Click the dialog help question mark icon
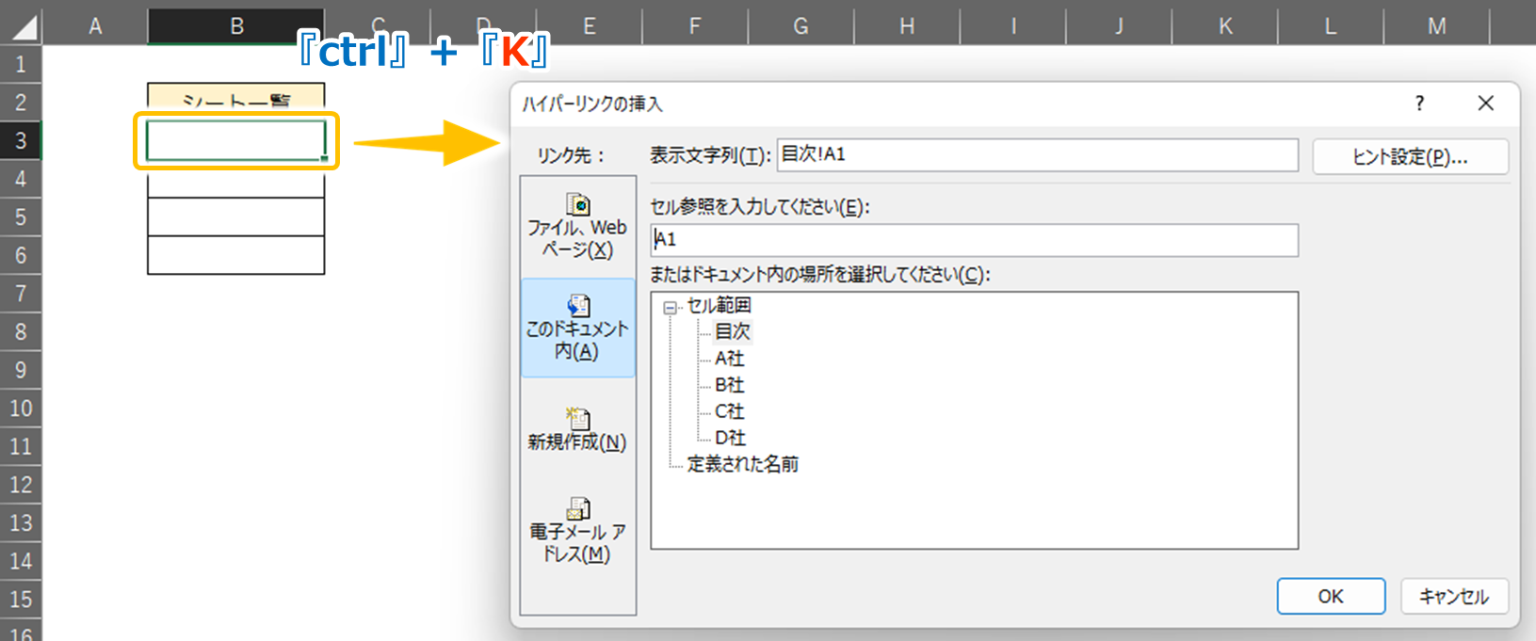The image size is (1536, 641). (x=1418, y=103)
